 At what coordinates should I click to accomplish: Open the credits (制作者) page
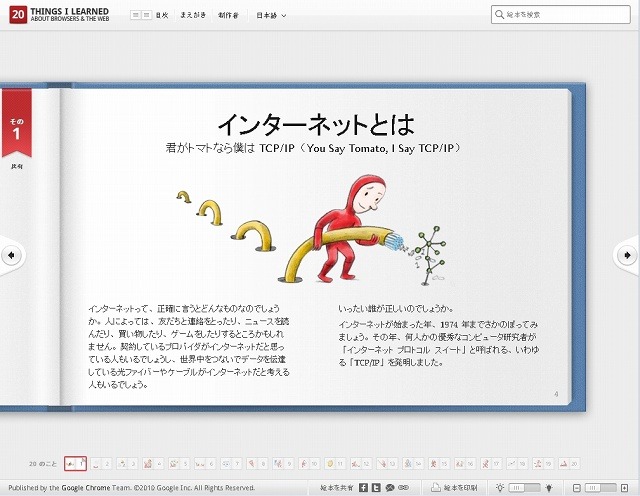pos(228,15)
